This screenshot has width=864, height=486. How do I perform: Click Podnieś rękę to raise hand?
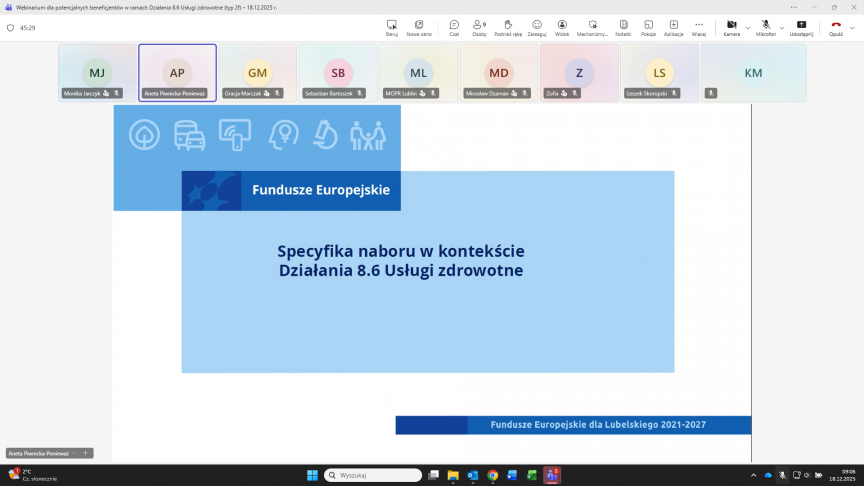[508, 27]
